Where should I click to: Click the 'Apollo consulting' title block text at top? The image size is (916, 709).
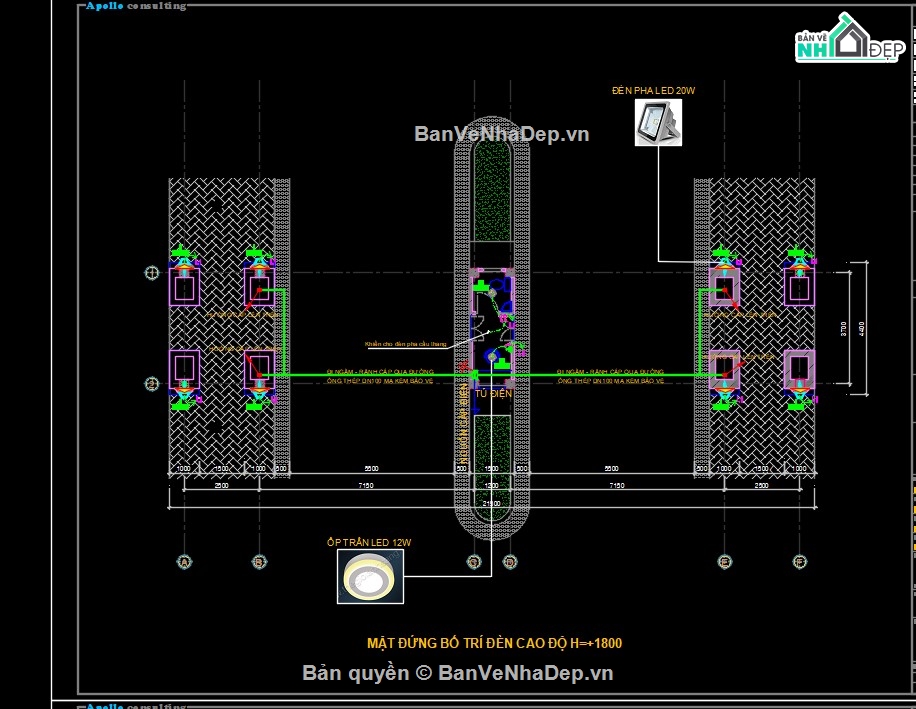(136, 6)
